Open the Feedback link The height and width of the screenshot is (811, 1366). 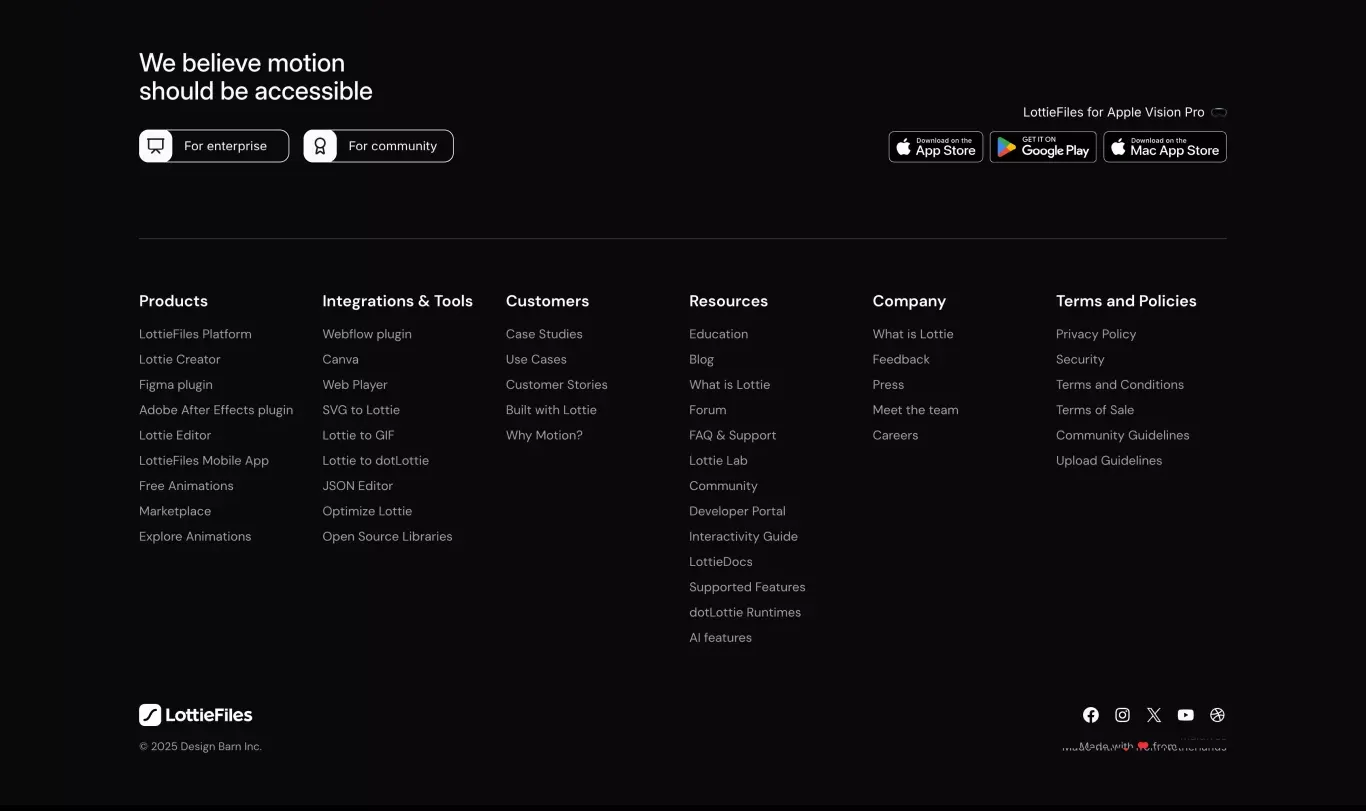coord(901,359)
